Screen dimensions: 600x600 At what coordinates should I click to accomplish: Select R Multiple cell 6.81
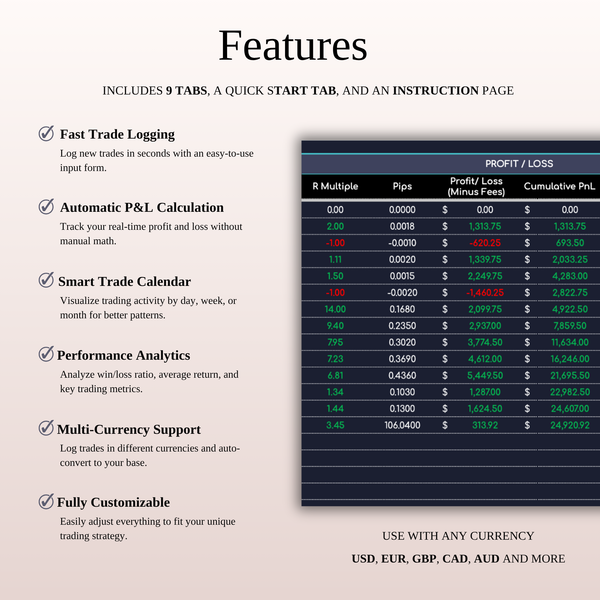pyautogui.click(x=335, y=375)
